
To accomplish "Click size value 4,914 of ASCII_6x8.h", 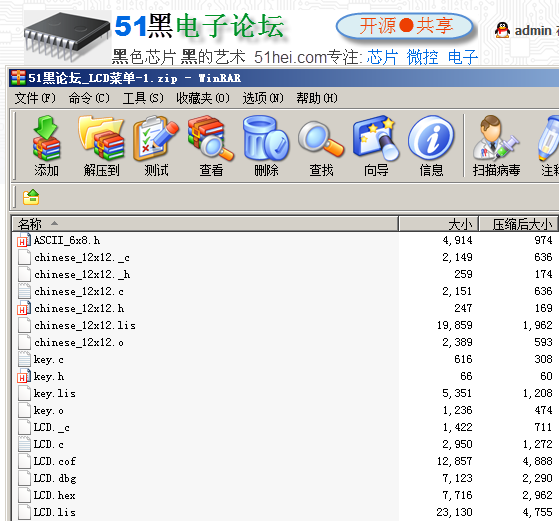I will [457, 240].
